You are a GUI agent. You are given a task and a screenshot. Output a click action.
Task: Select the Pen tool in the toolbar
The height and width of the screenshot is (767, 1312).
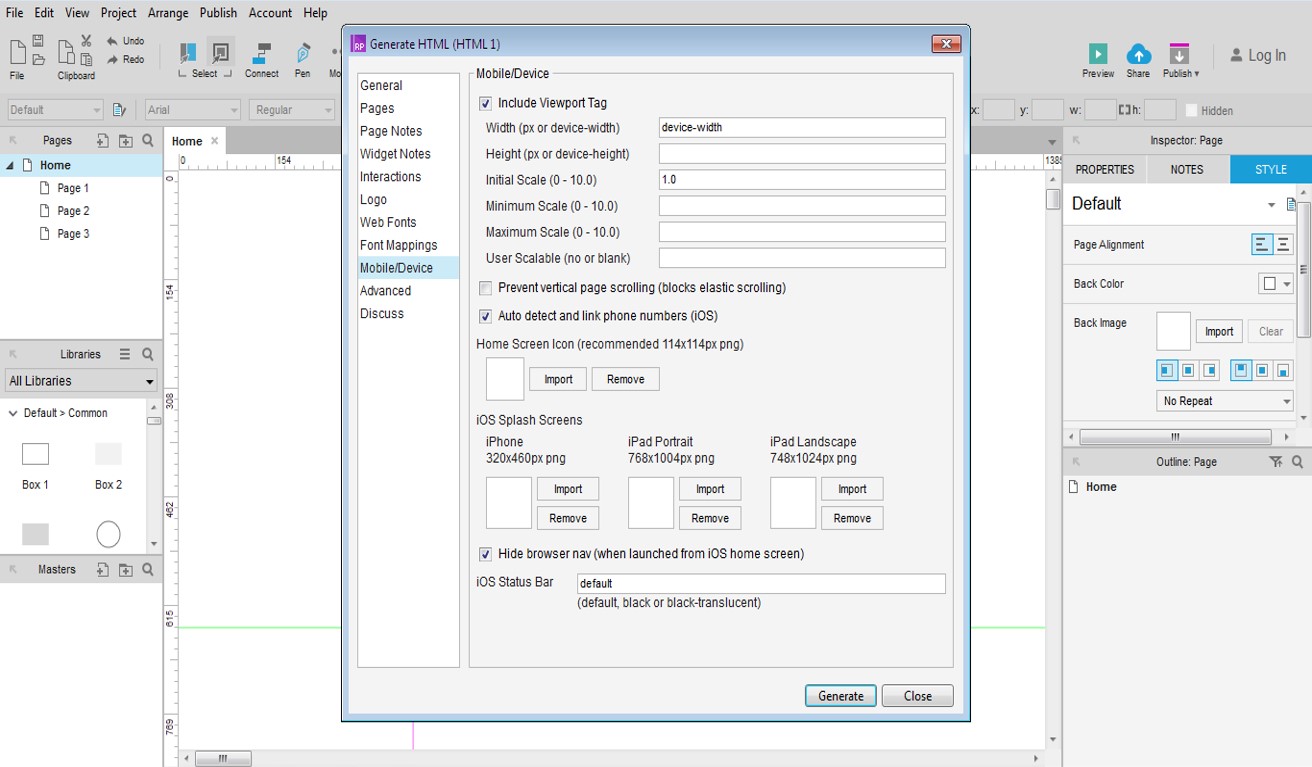tap(301, 55)
